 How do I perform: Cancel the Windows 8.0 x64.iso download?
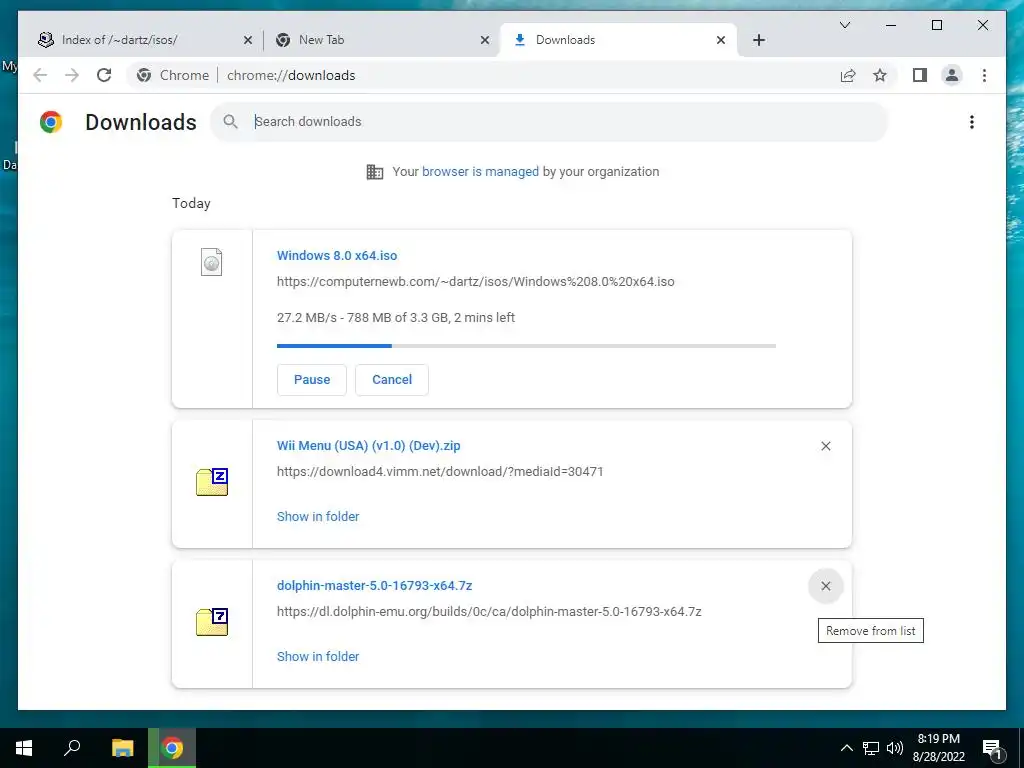pos(392,379)
